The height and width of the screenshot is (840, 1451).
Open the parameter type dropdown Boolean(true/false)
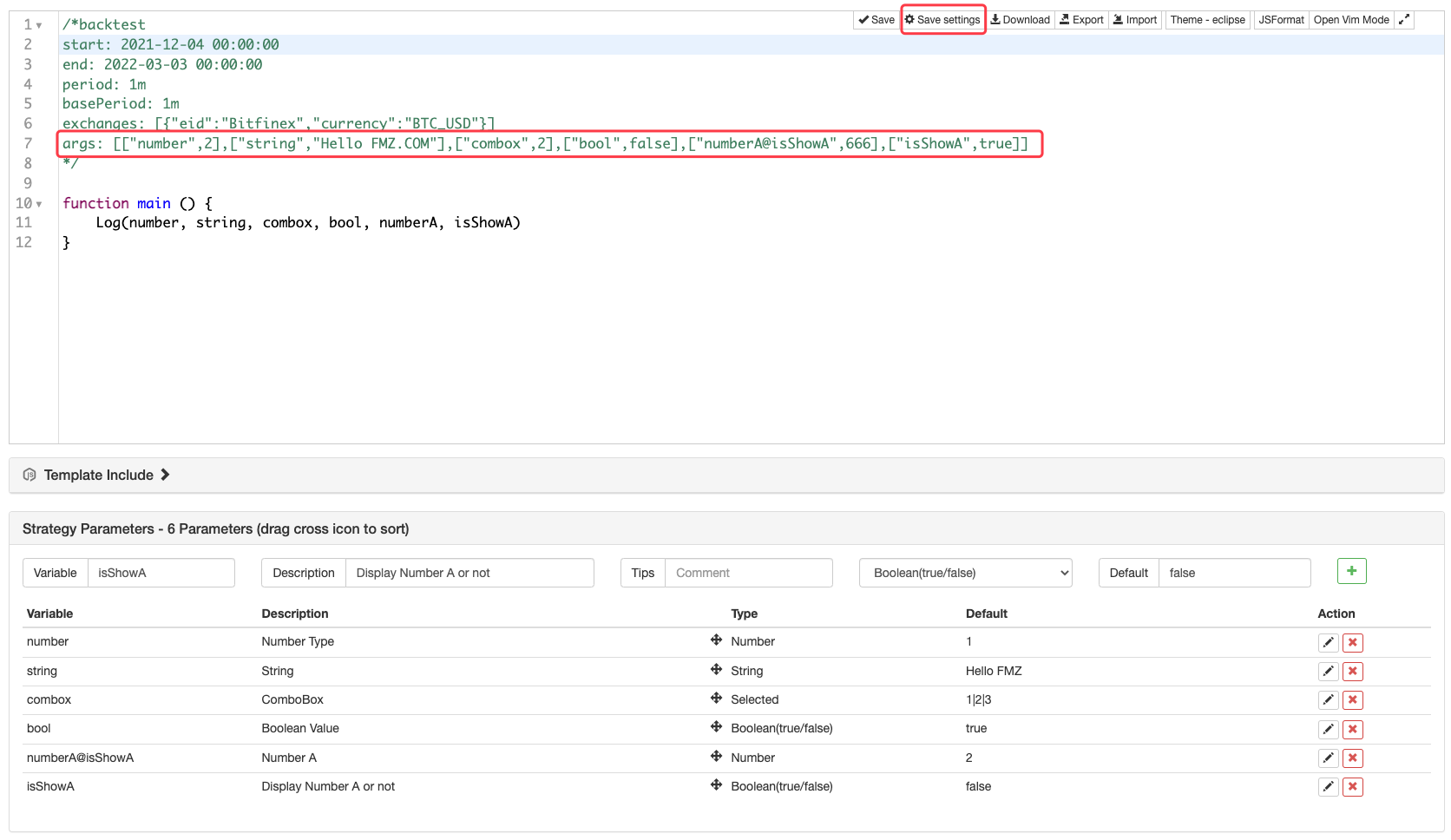click(x=965, y=573)
